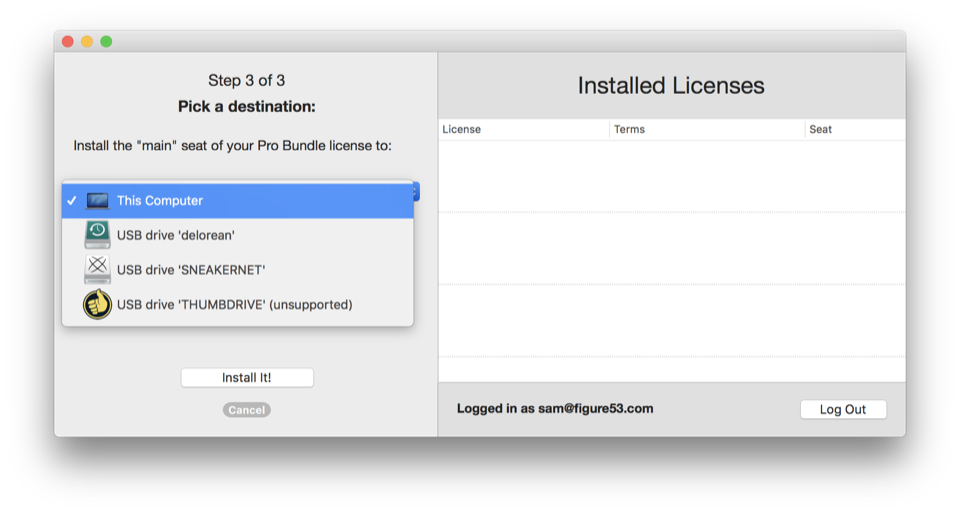The width and height of the screenshot is (960, 514).
Task: Select the unsupported 'THUMBDRIVE' USB drive entry
Action: [234, 304]
